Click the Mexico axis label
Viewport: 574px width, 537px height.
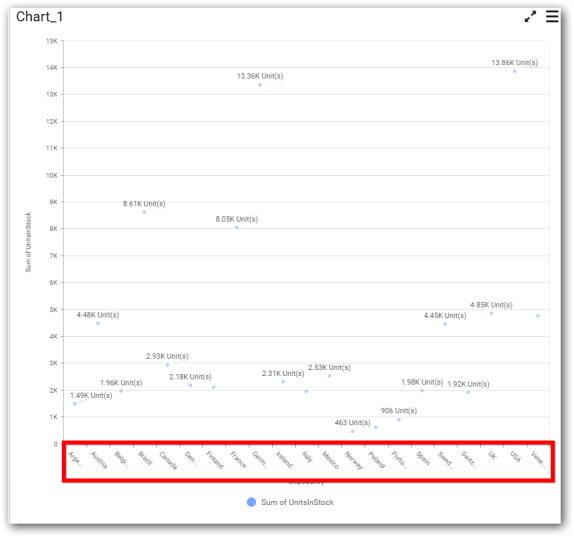coord(331,460)
